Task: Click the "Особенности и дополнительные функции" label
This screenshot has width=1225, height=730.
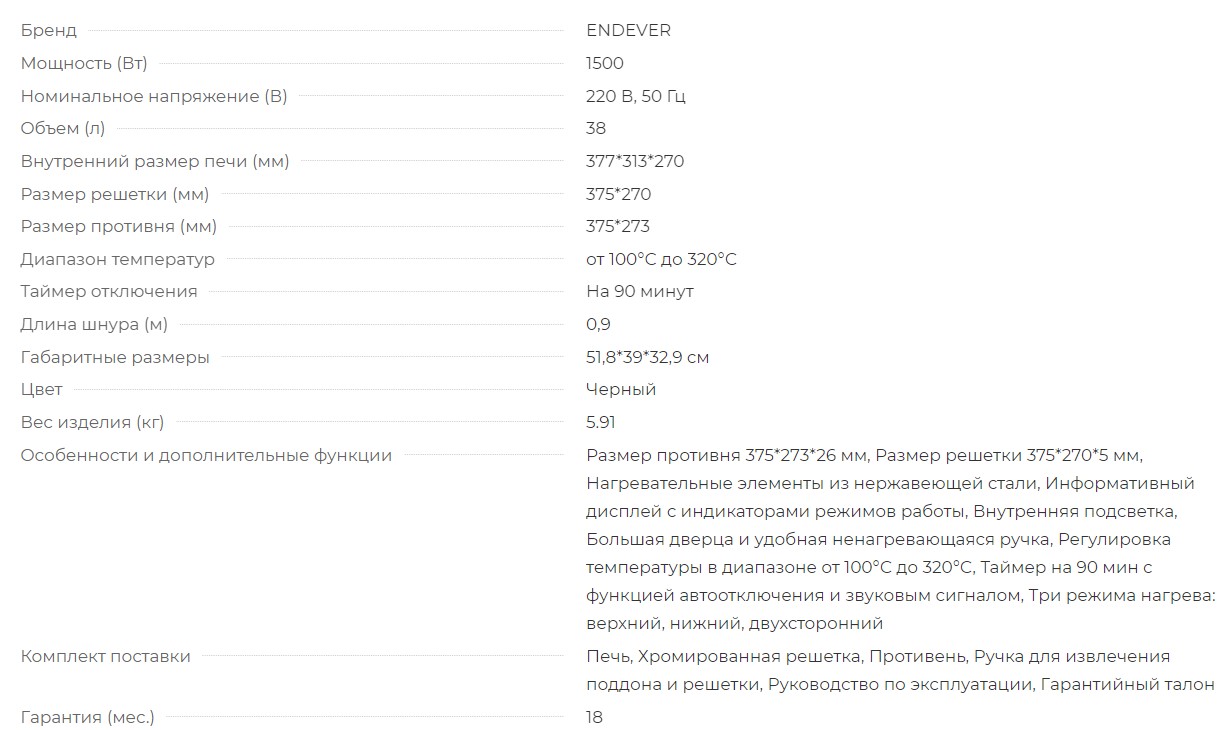Action: (x=206, y=455)
